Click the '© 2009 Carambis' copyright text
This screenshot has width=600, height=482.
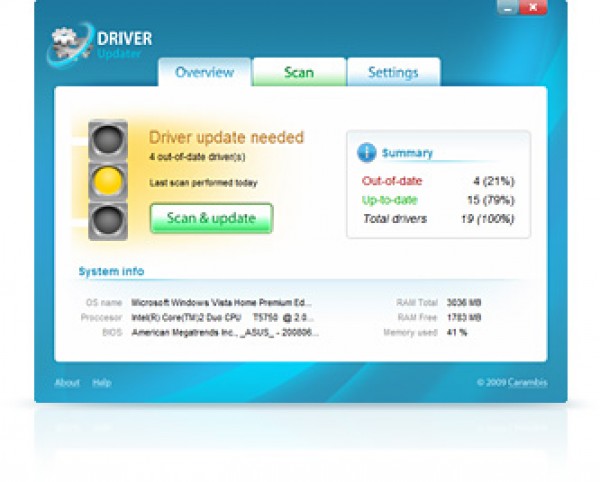(x=512, y=383)
